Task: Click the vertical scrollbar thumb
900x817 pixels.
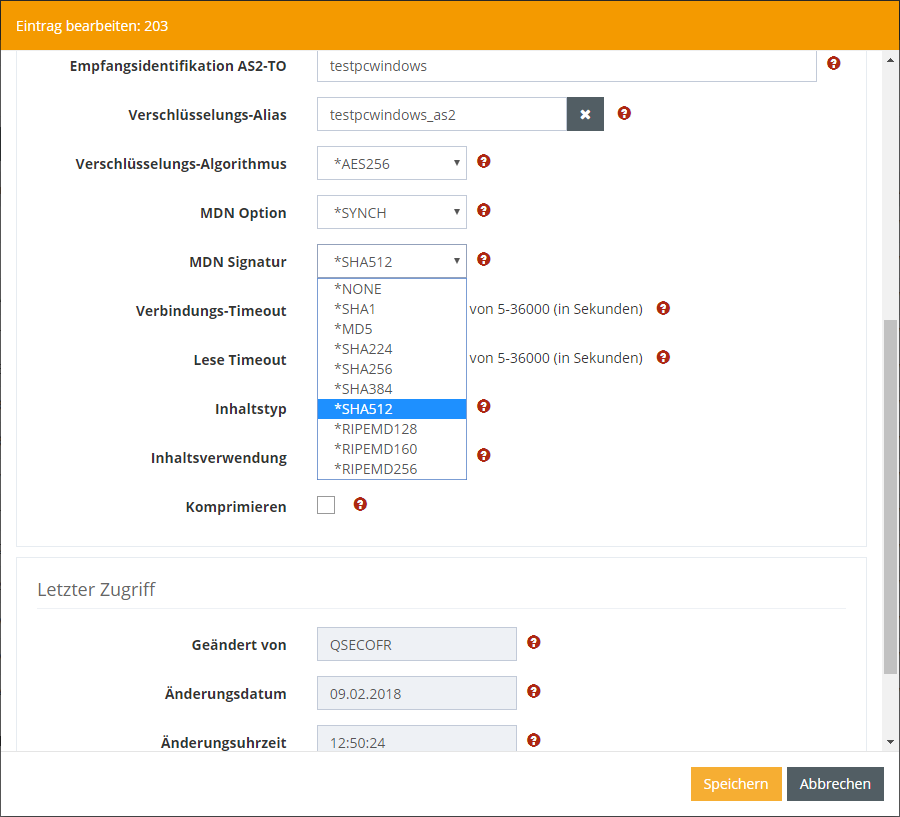Action: [x=890, y=495]
